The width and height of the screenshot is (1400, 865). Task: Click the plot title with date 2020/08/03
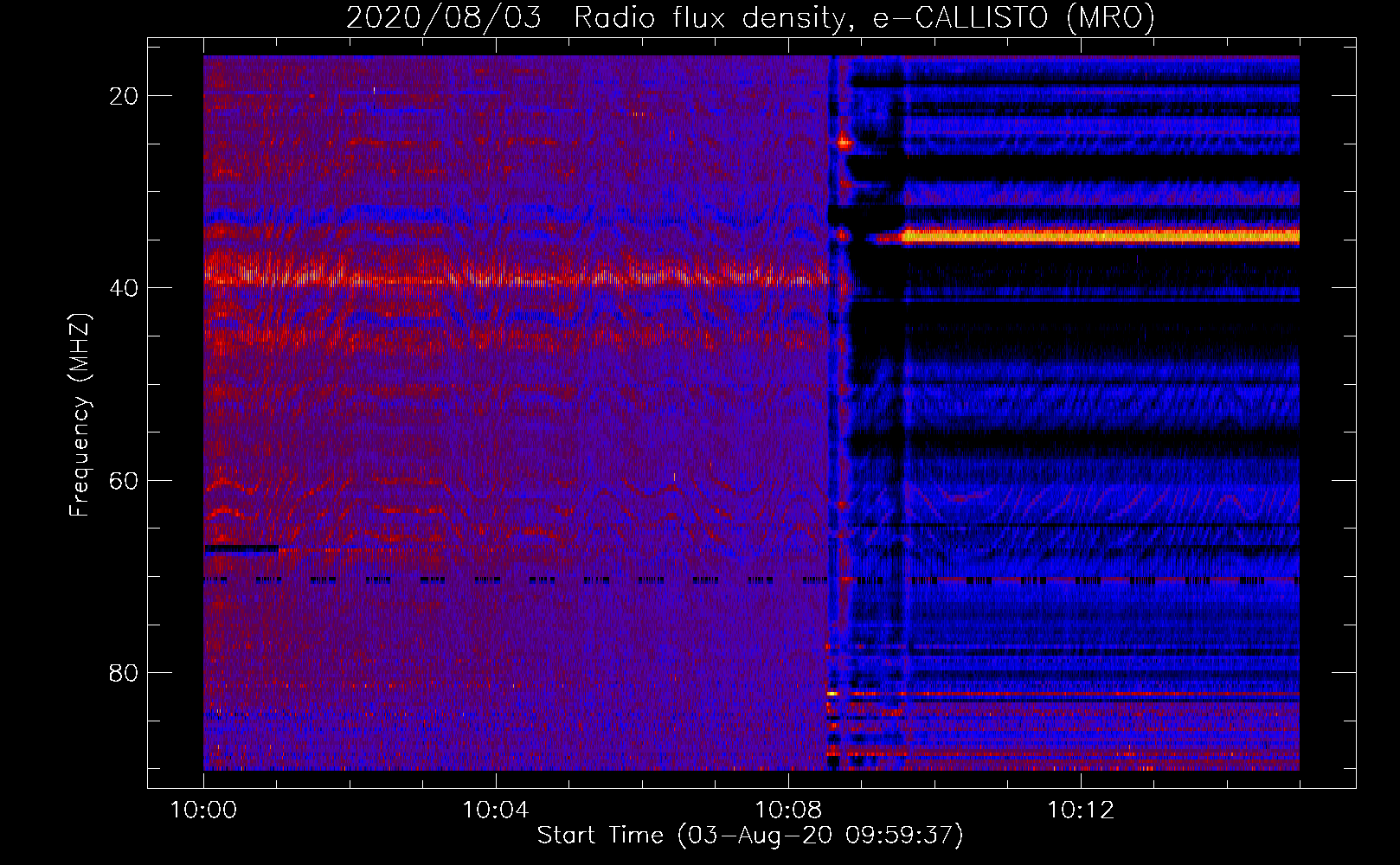tap(750, 17)
